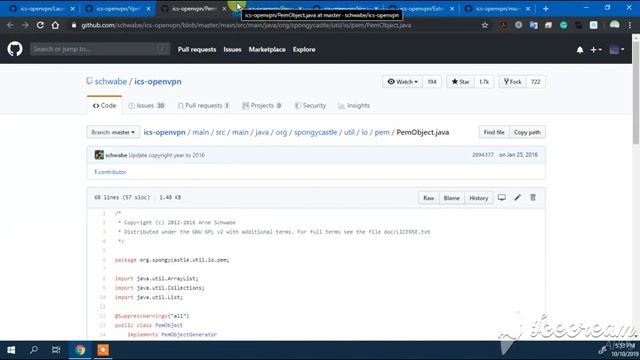Open the notifications bell icon
640x360 pixels.
(x=580, y=50)
